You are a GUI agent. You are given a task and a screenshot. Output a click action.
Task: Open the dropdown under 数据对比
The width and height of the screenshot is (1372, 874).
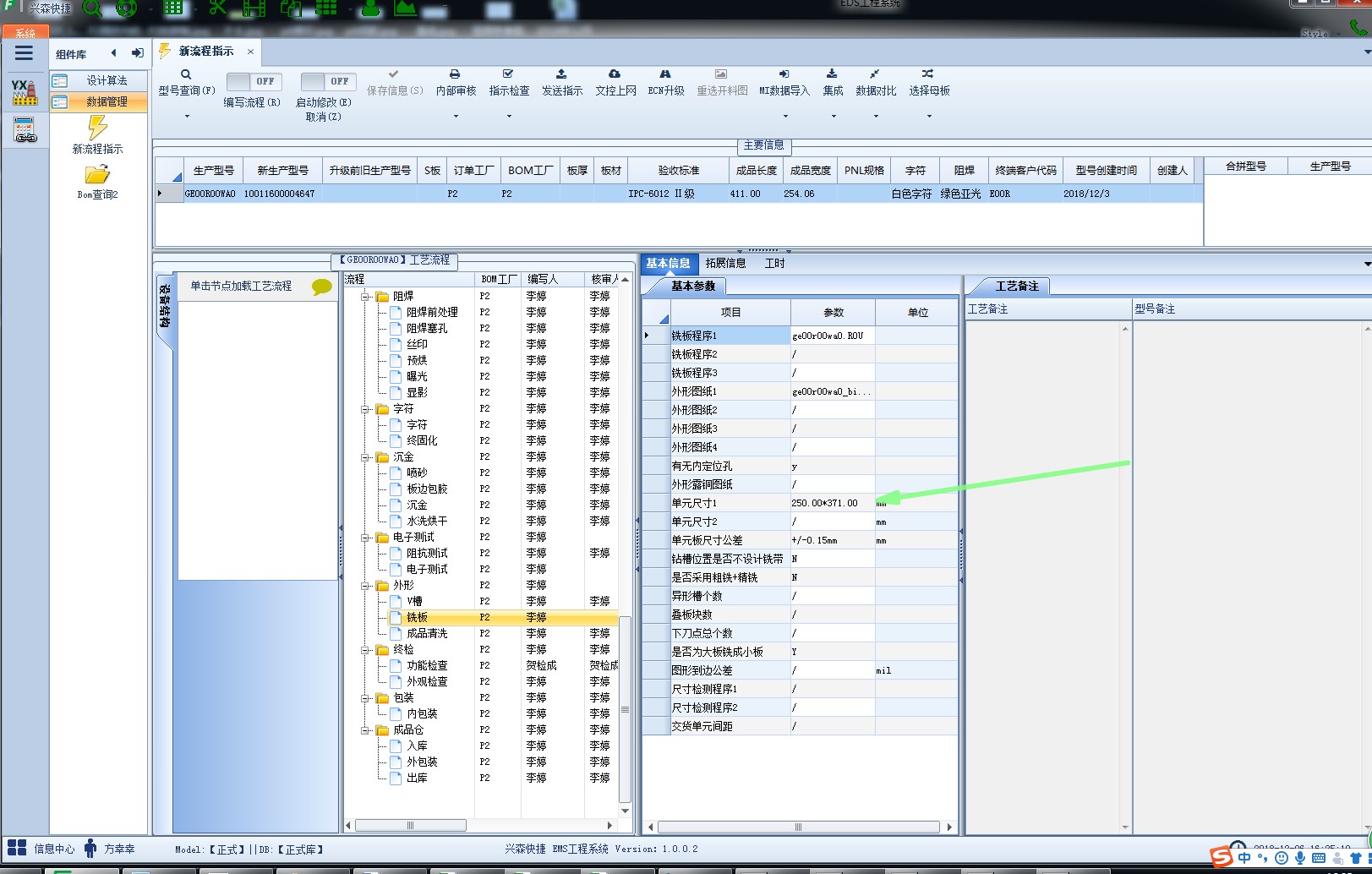876,117
